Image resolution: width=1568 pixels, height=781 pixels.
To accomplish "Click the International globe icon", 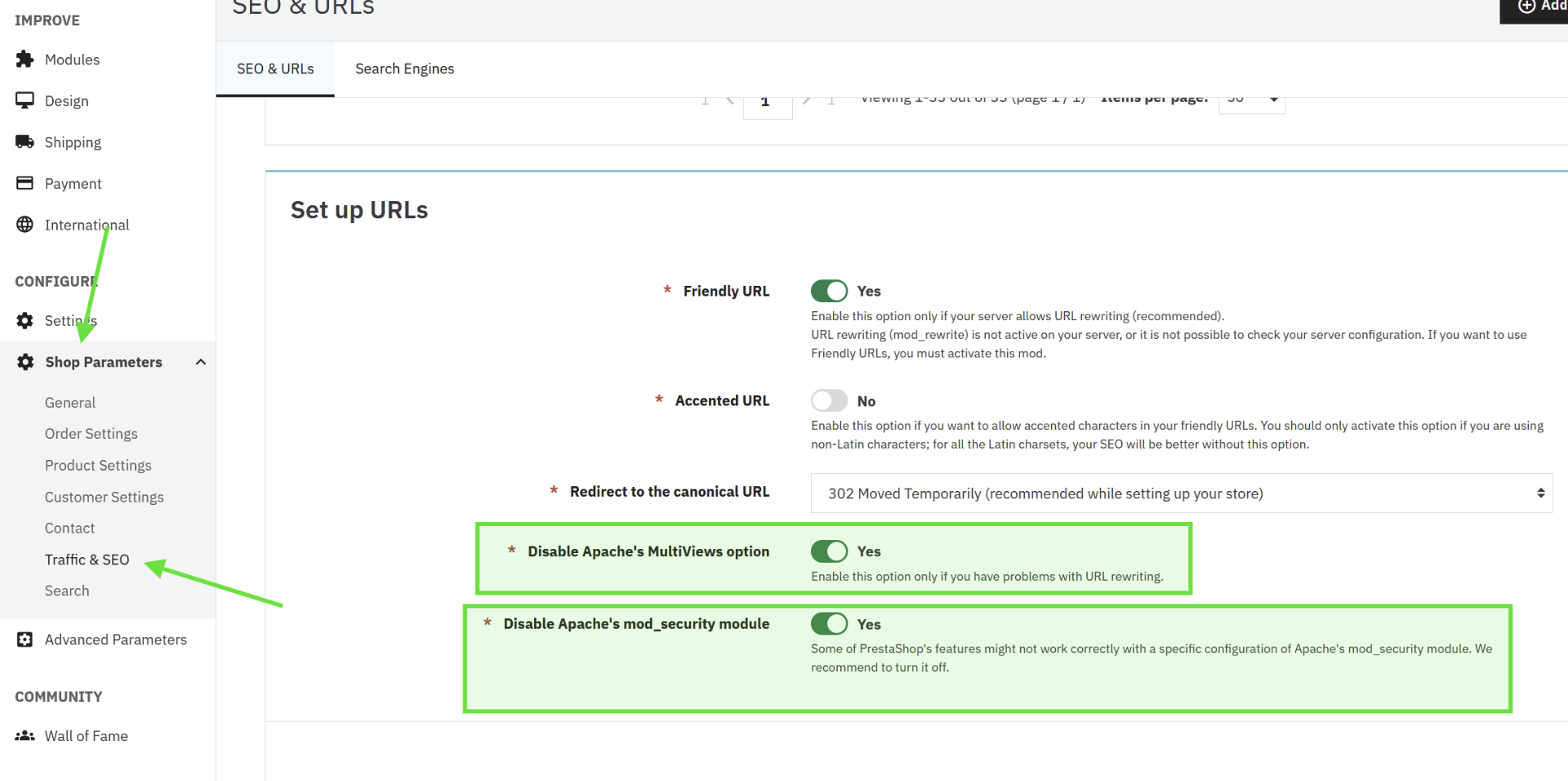I will (x=24, y=224).
